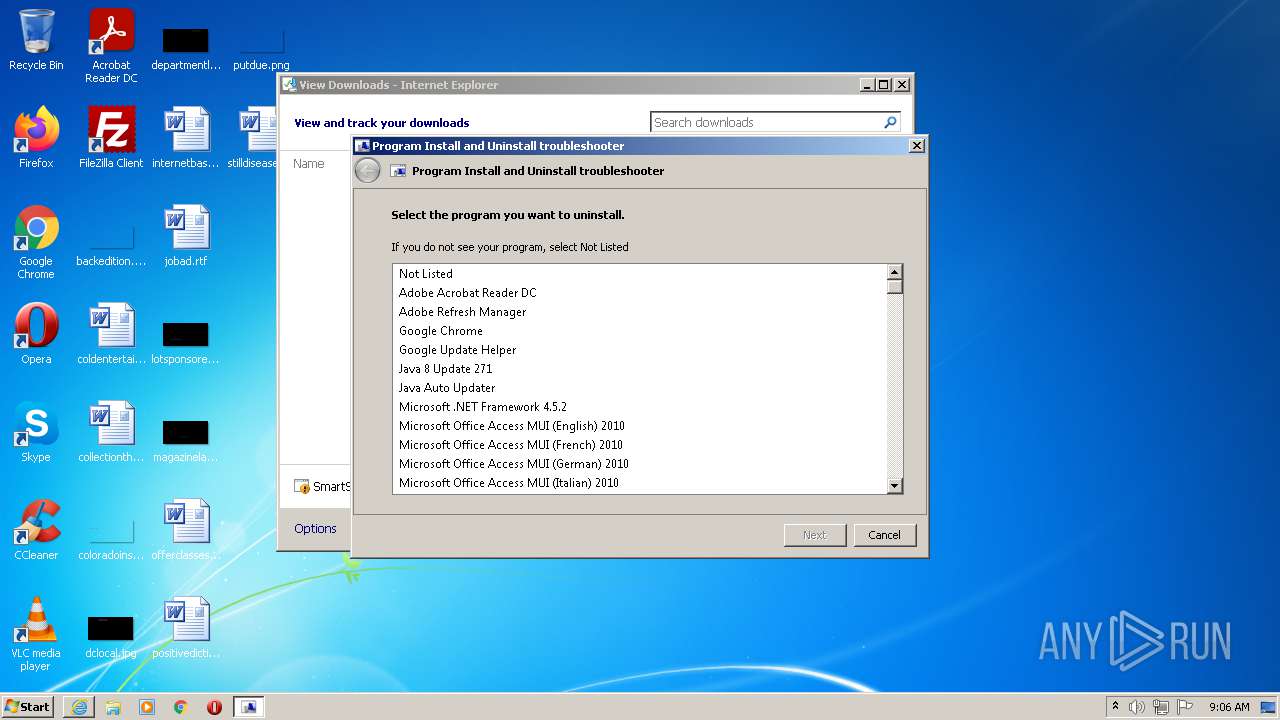Screen dimensions: 1280x720
Task: Launch Google Chrome desktop shortcut
Action: (36, 241)
